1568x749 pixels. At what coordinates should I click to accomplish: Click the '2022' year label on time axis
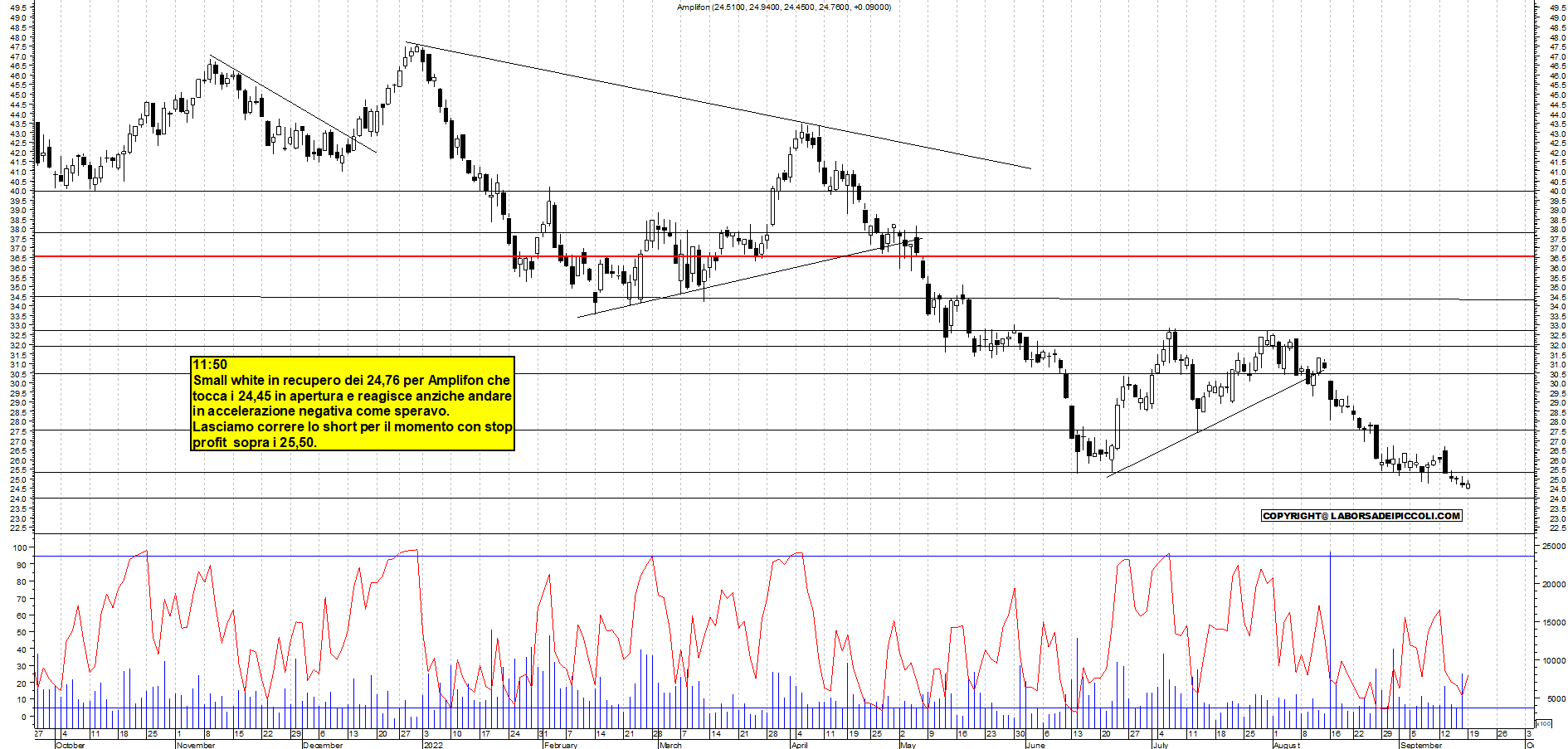point(433,745)
